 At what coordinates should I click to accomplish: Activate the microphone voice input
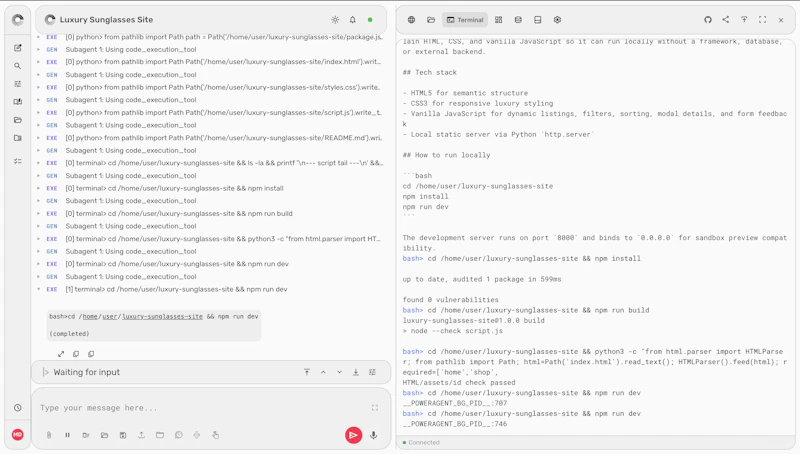pos(373,435)
